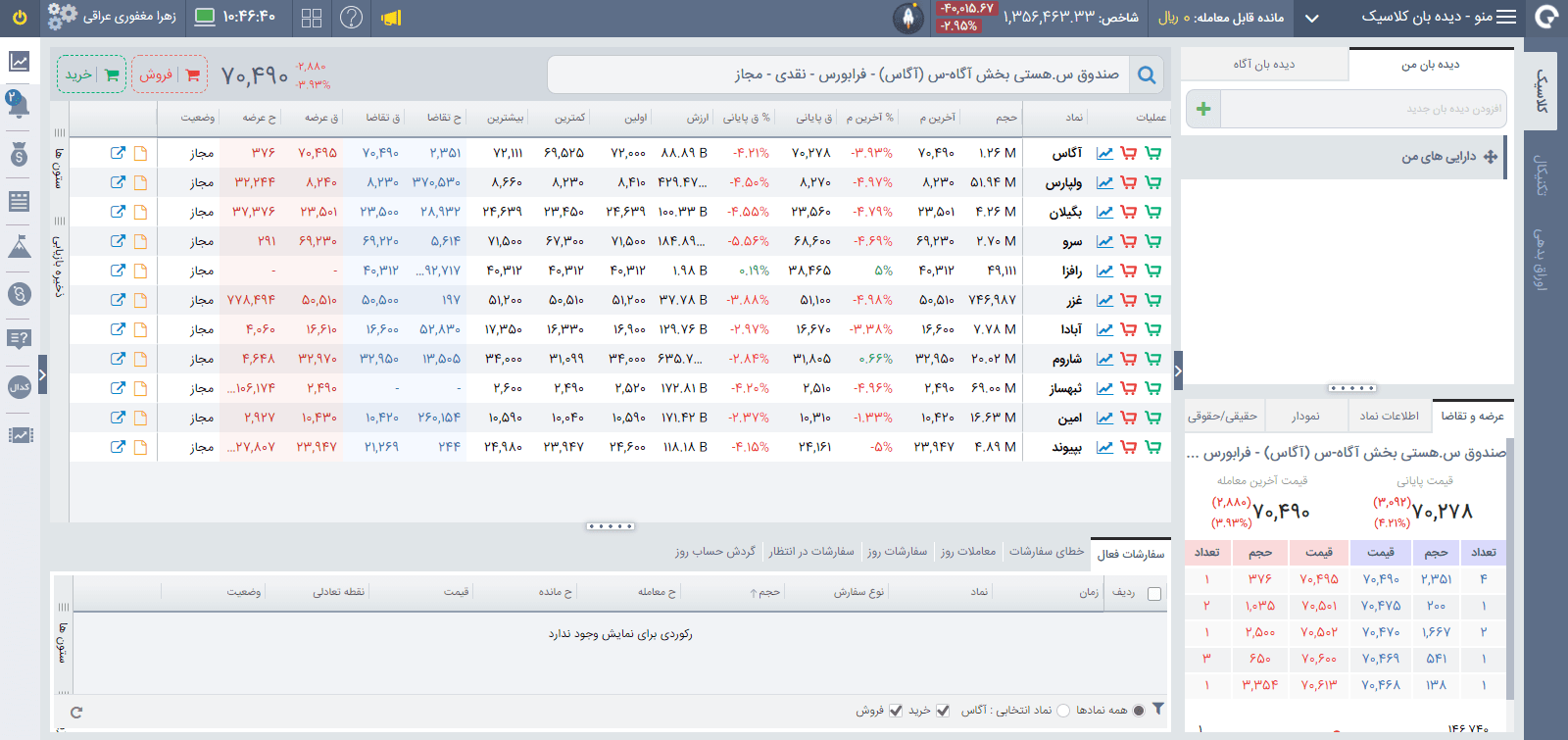Image resolution: width=1568 pixels, height=740 pixels.
Task: Open the list-sheet icon in left sidebar
Action: pyautogui.click(x=19, y=201)
